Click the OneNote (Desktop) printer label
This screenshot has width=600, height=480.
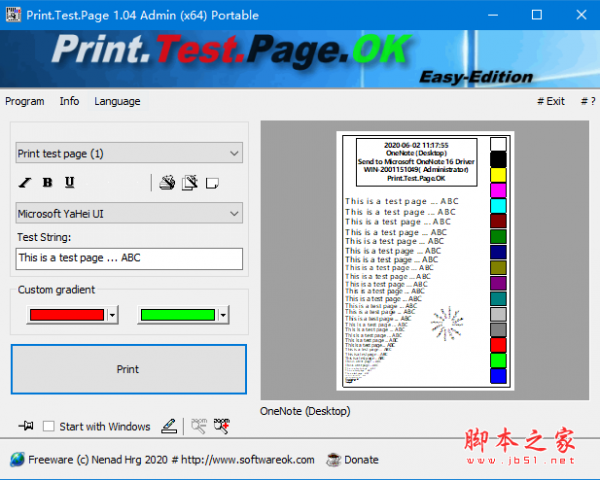click(305, 411)
